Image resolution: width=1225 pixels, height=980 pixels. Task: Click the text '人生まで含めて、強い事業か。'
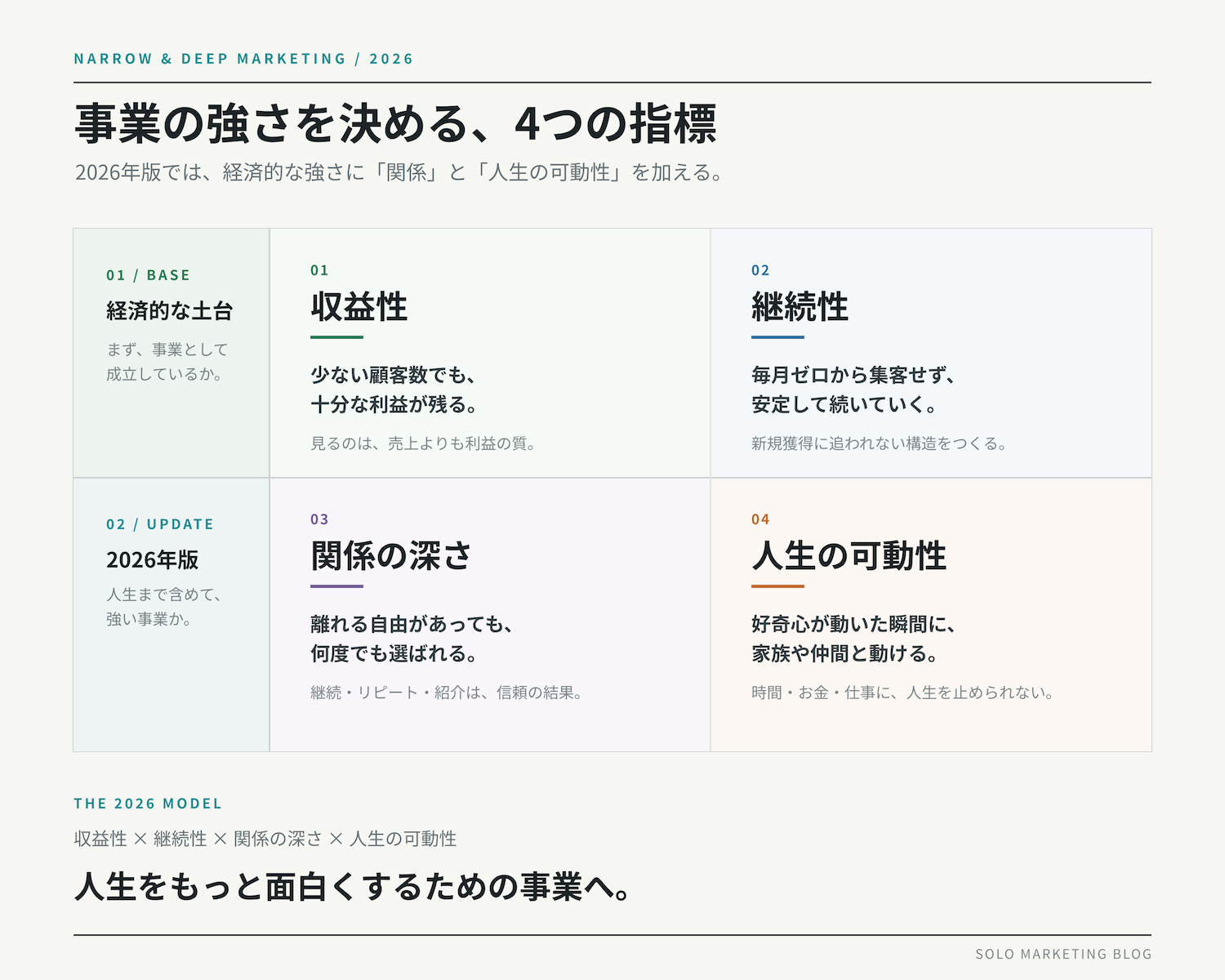164,607
